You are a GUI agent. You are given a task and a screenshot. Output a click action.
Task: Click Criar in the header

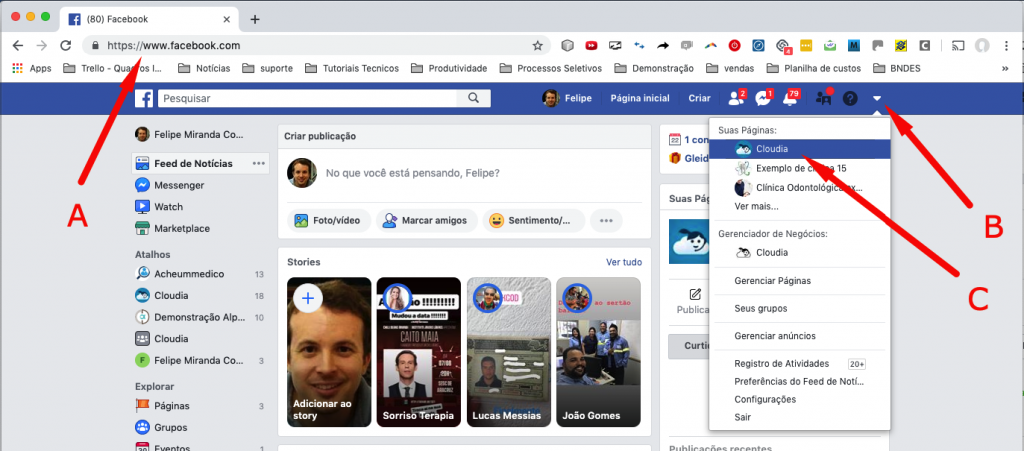point(699,99)
